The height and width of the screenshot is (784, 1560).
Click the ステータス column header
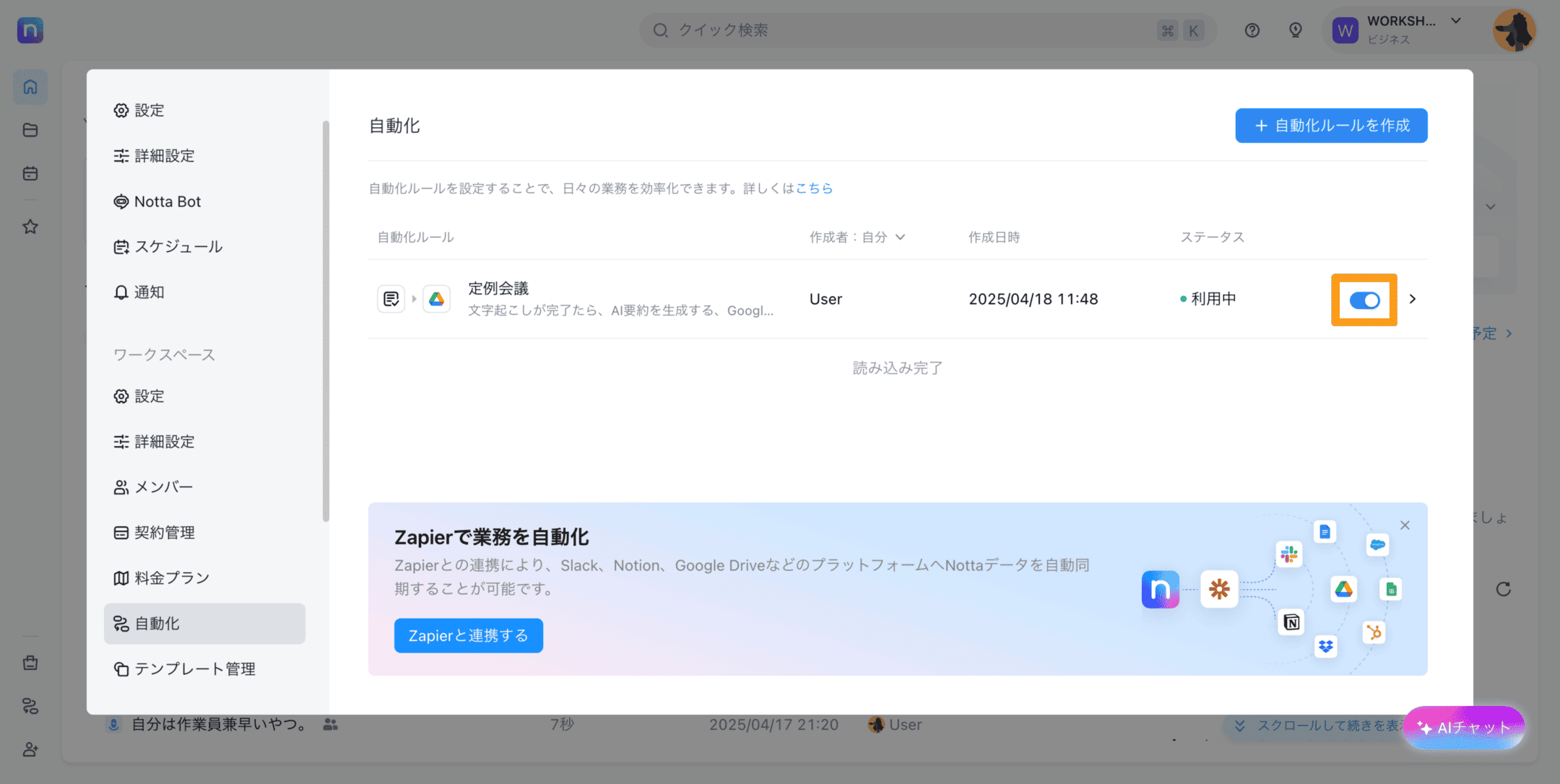click(x=1213, y=238)
